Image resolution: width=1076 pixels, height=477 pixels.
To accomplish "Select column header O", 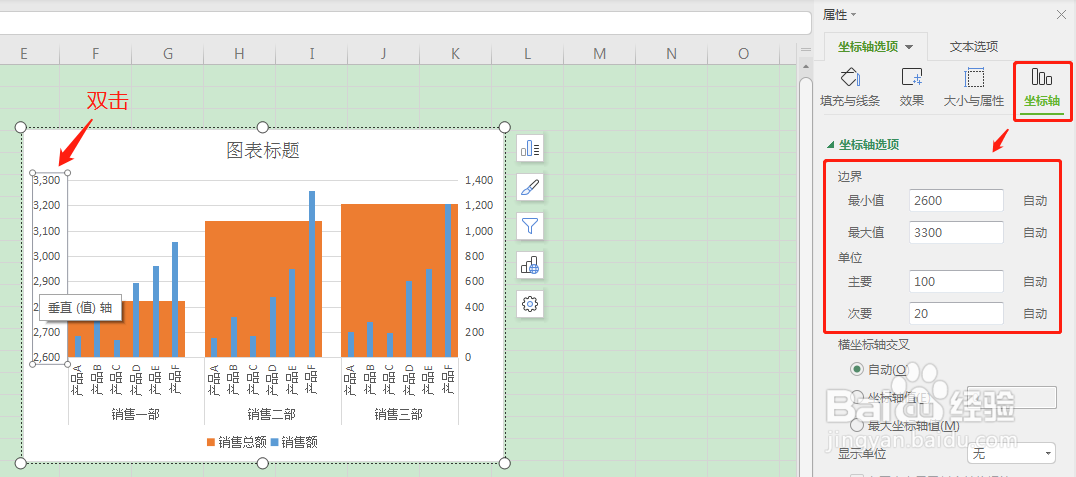I will point(744,54).
